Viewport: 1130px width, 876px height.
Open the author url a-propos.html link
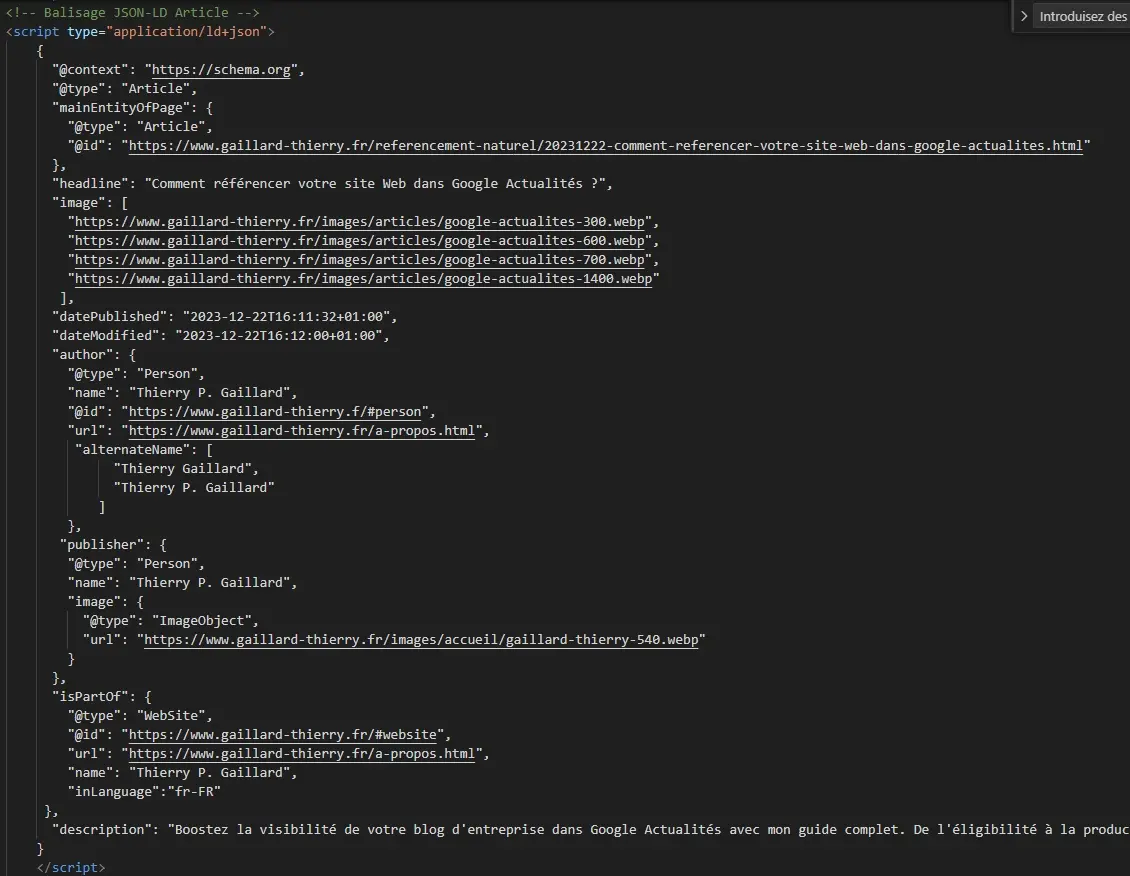(301, 431)
